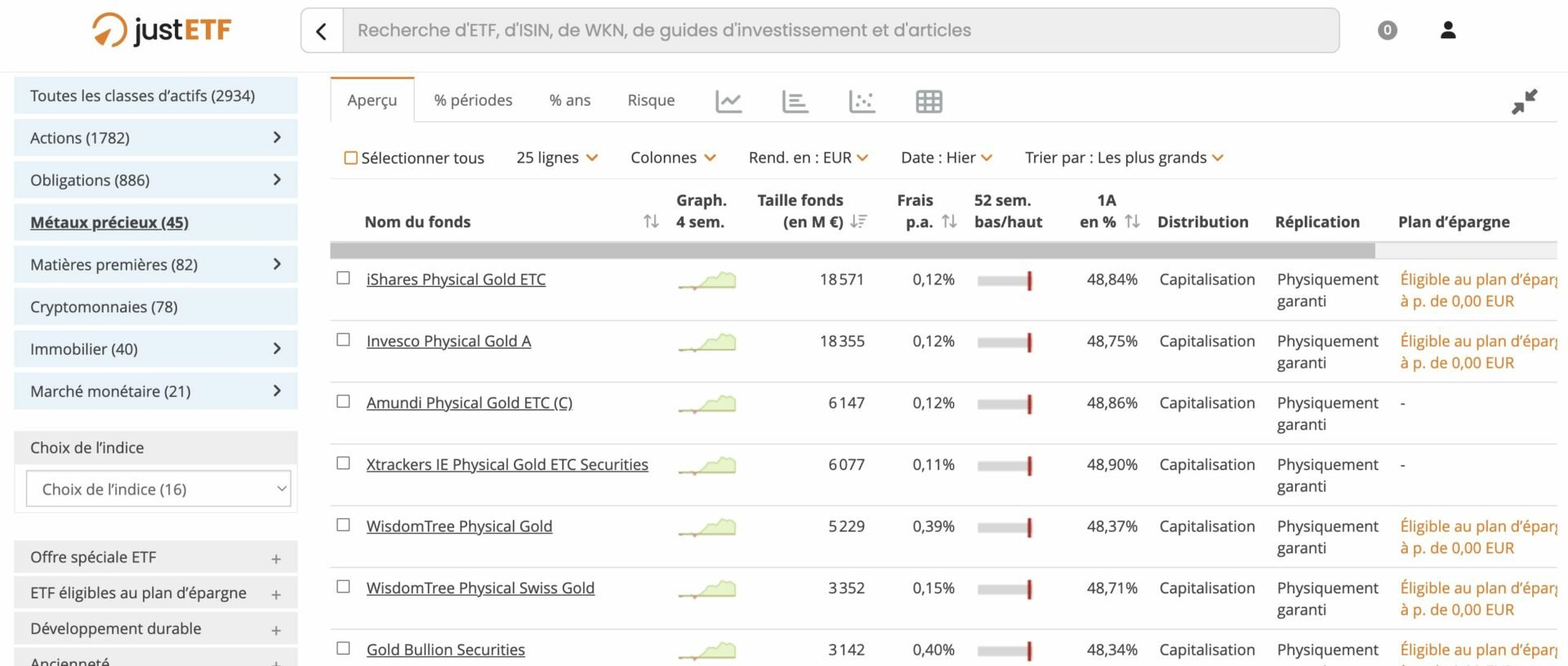Tick the Xtrackers IE Physical Gold checkbox

click(x=344, y=463)
